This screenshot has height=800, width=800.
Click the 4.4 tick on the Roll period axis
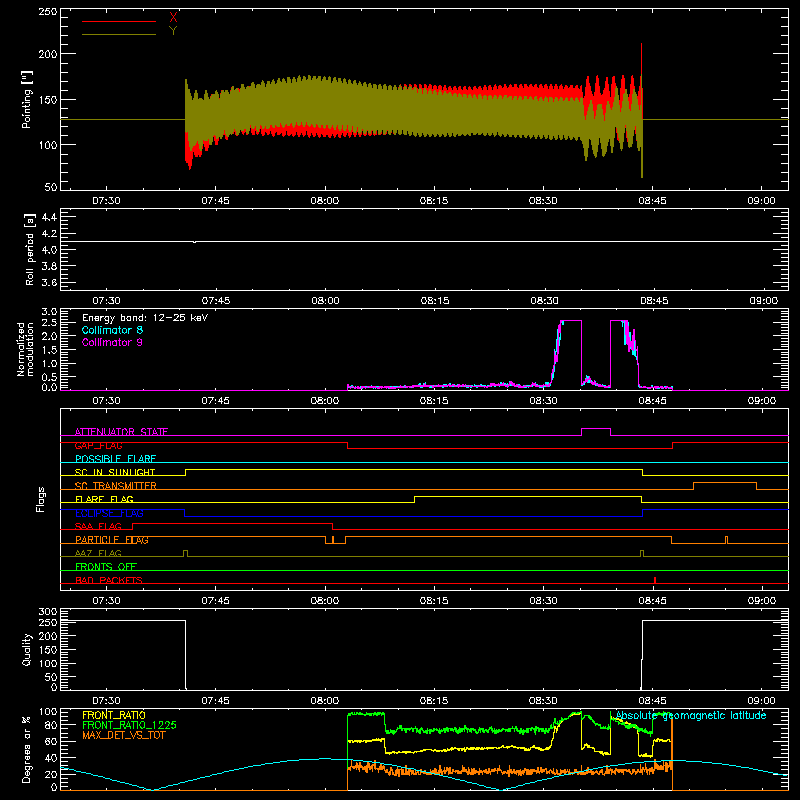49,217
